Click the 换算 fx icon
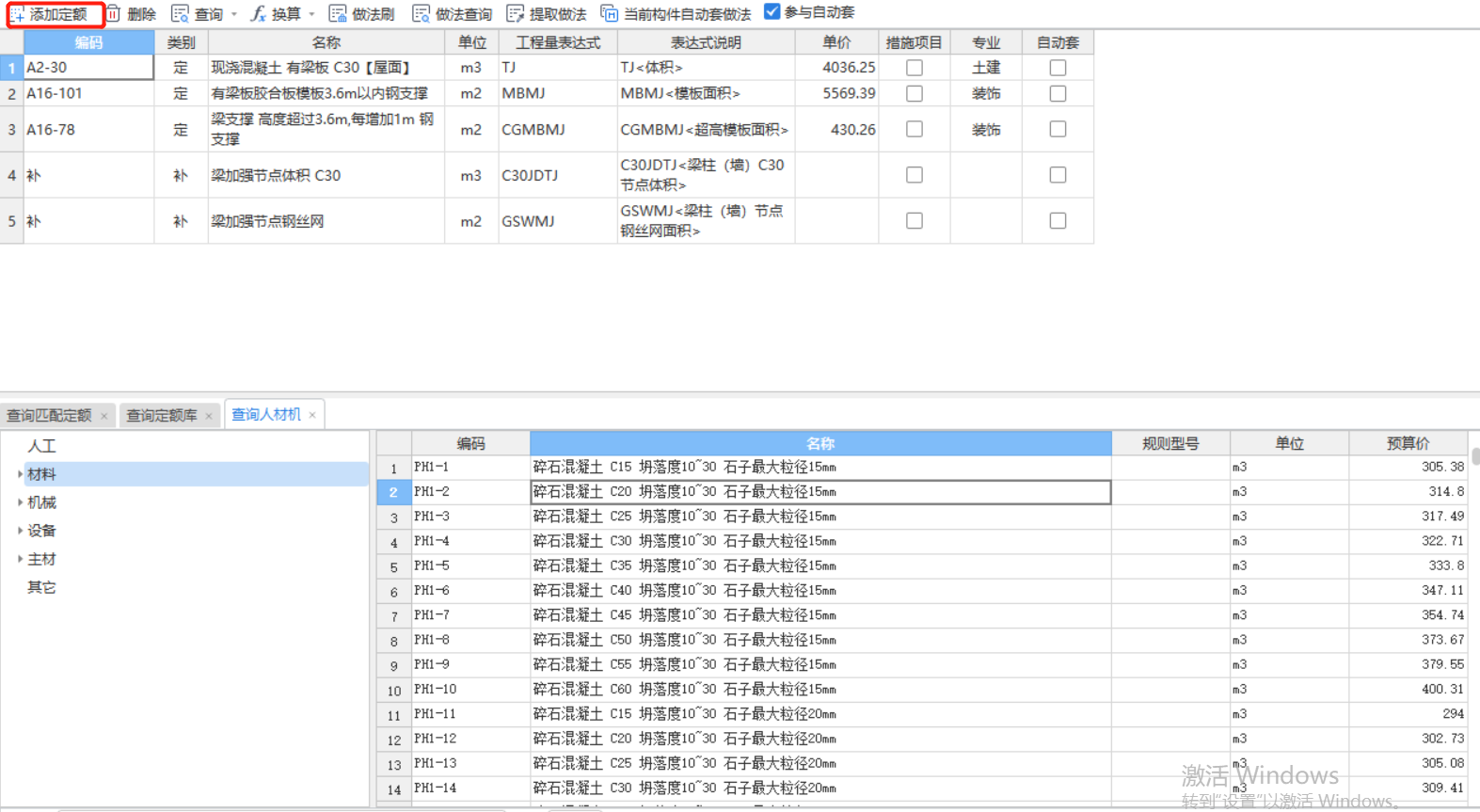Image resolution: width=1480 pixels, height=812 pixels. tap(258, 13)
